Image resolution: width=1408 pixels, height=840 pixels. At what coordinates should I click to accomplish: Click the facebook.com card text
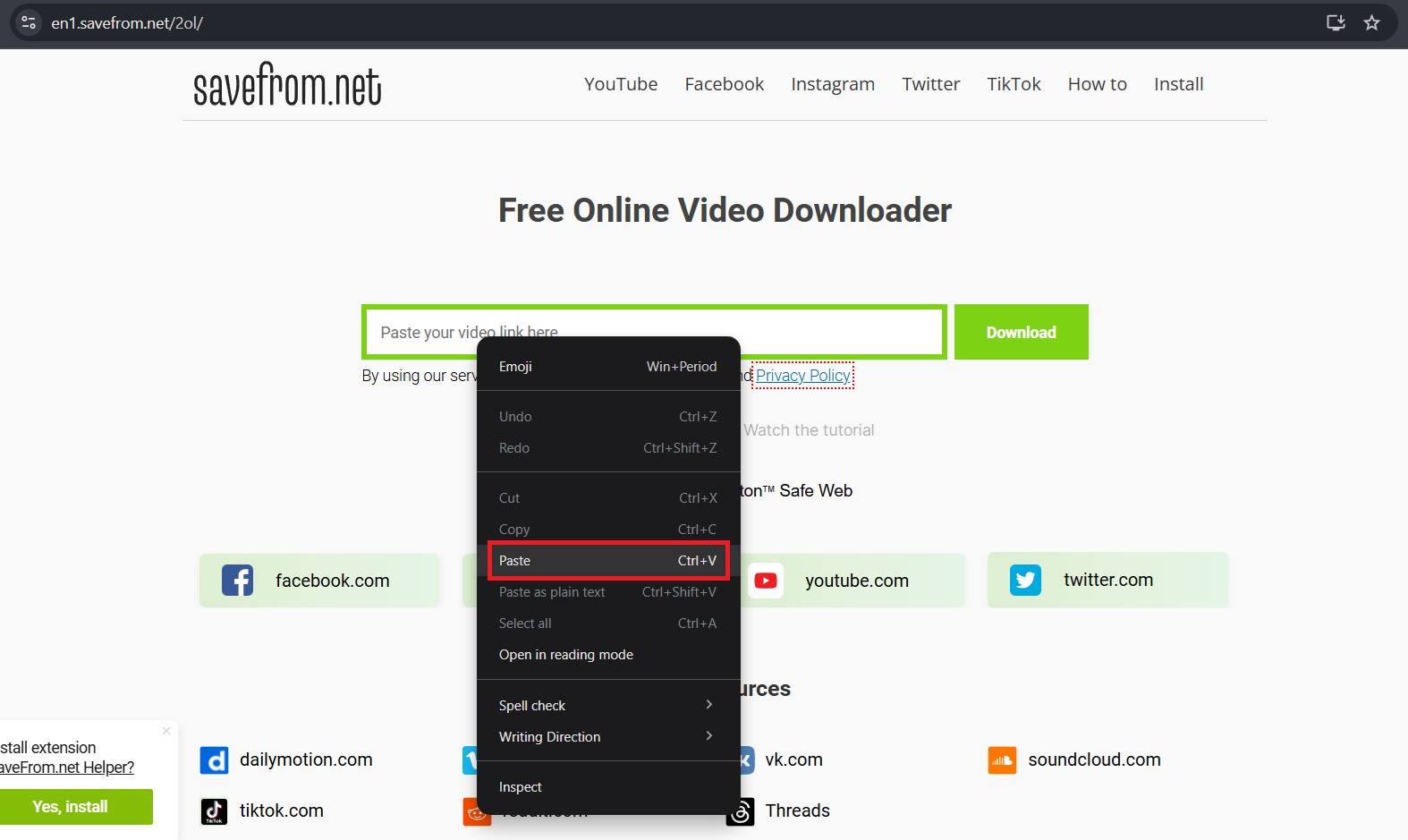[333, 581]
